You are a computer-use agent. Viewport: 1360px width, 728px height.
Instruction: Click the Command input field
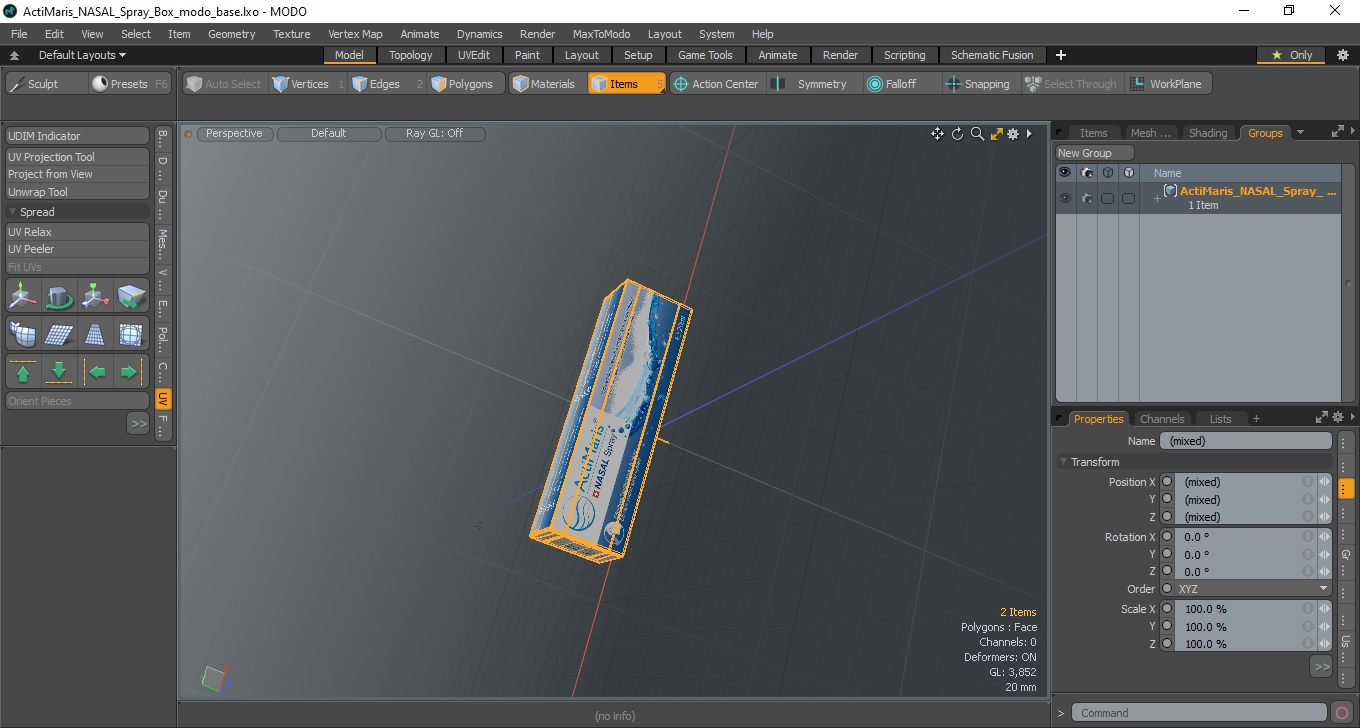[1200, 713]
